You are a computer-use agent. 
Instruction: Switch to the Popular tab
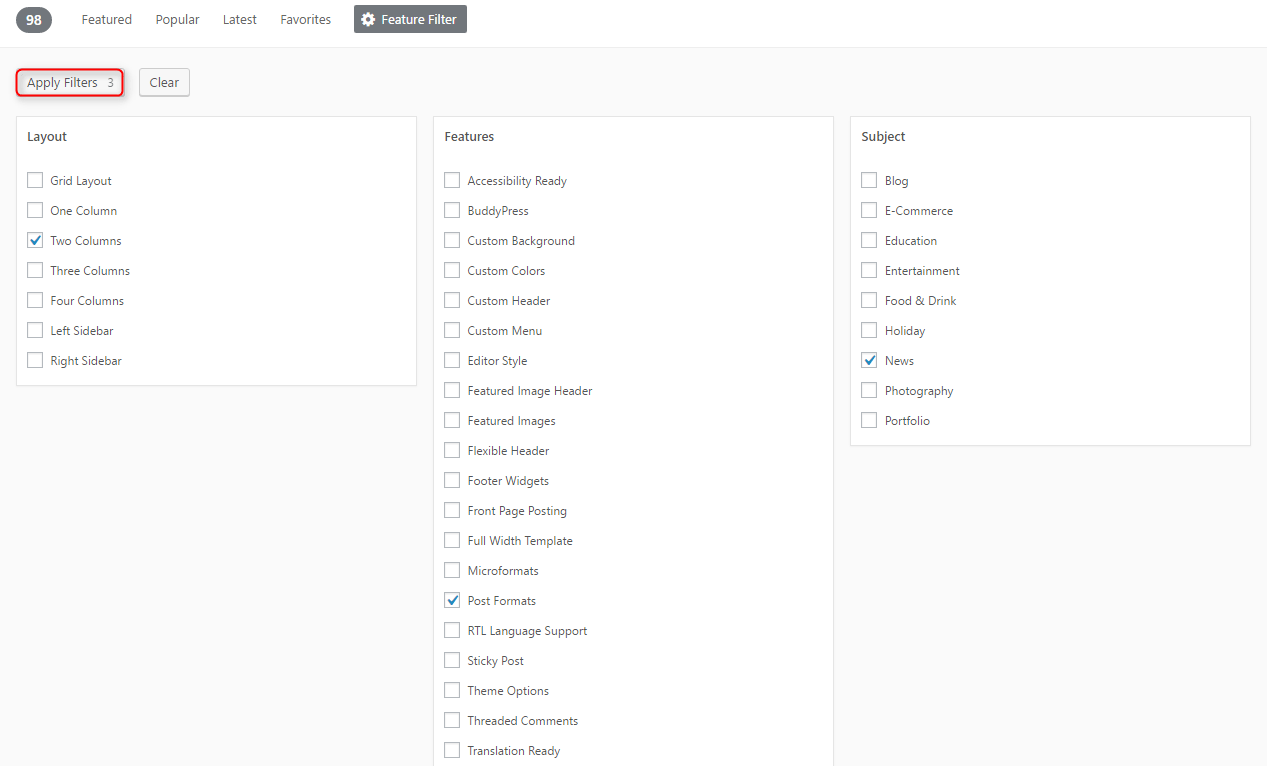click(x=177, y=19)
